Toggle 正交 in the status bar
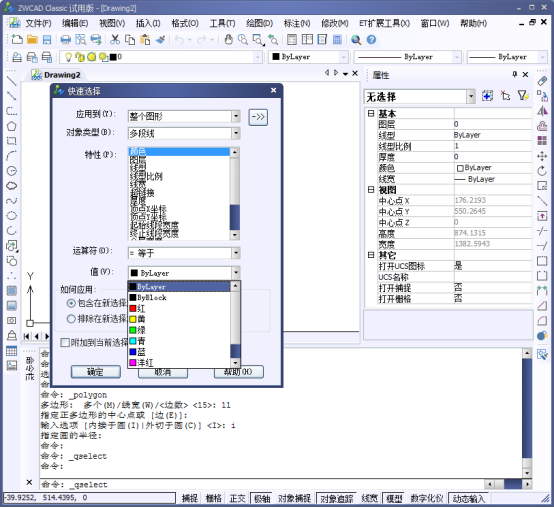 [237, 498]
